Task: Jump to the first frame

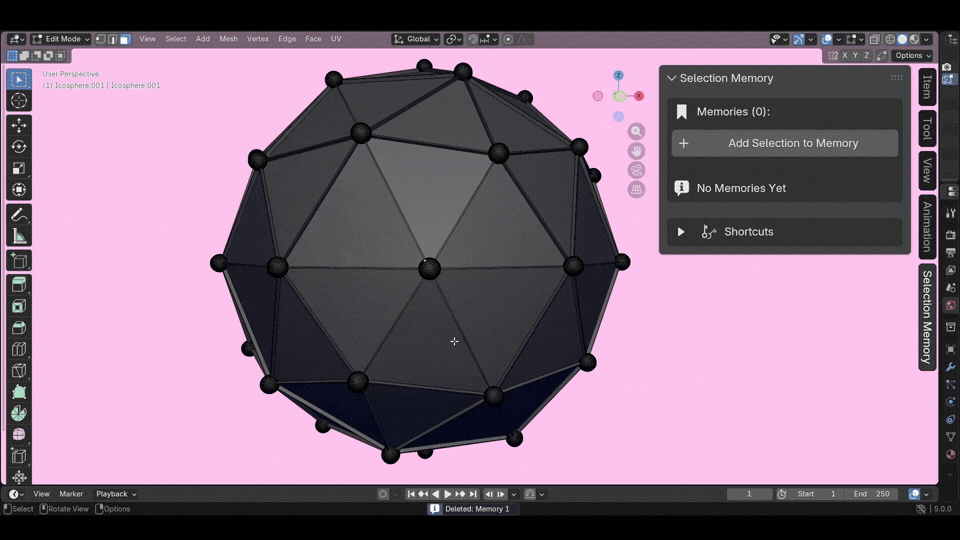Action: (411, 494)
